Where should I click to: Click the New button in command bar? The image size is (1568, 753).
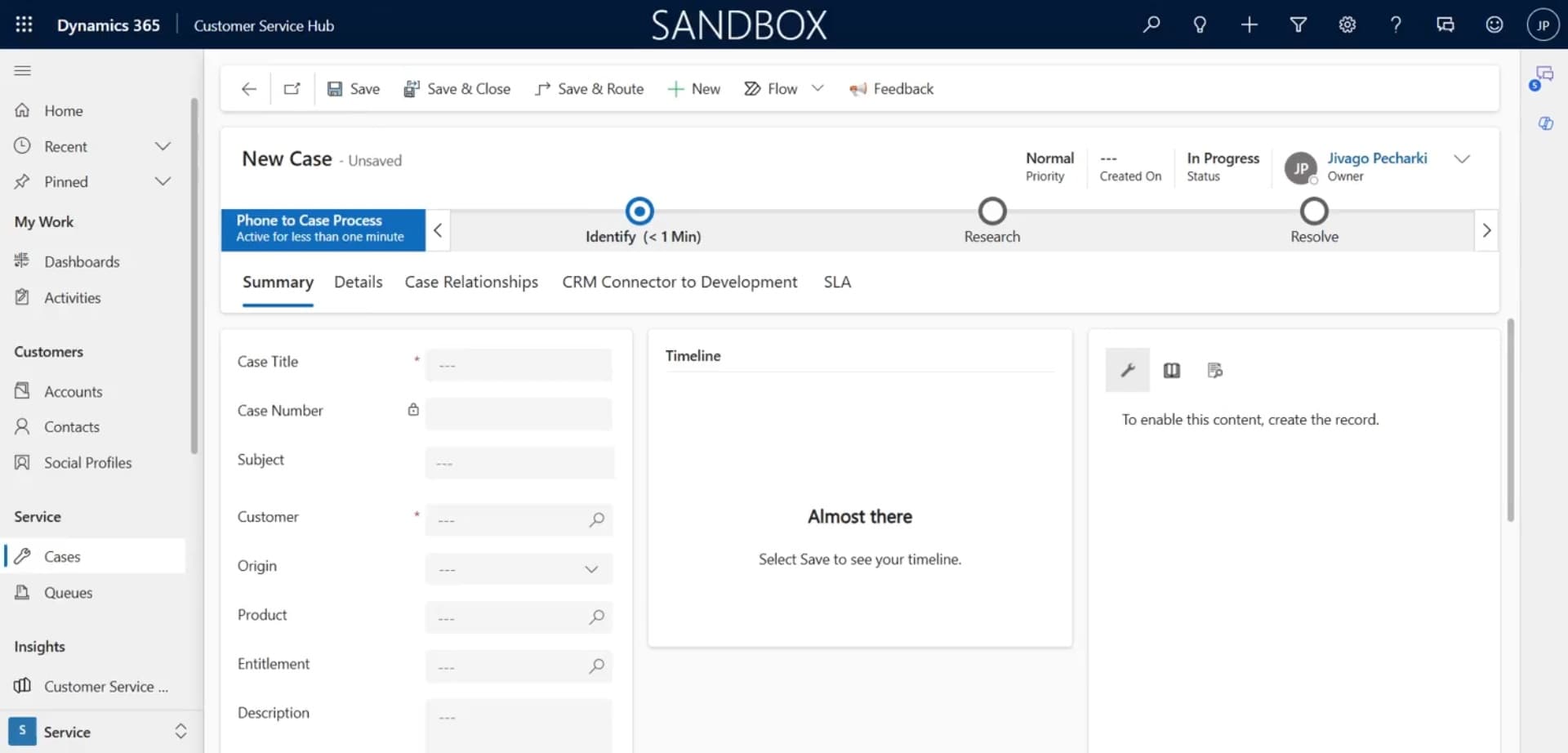coord(694,89)
